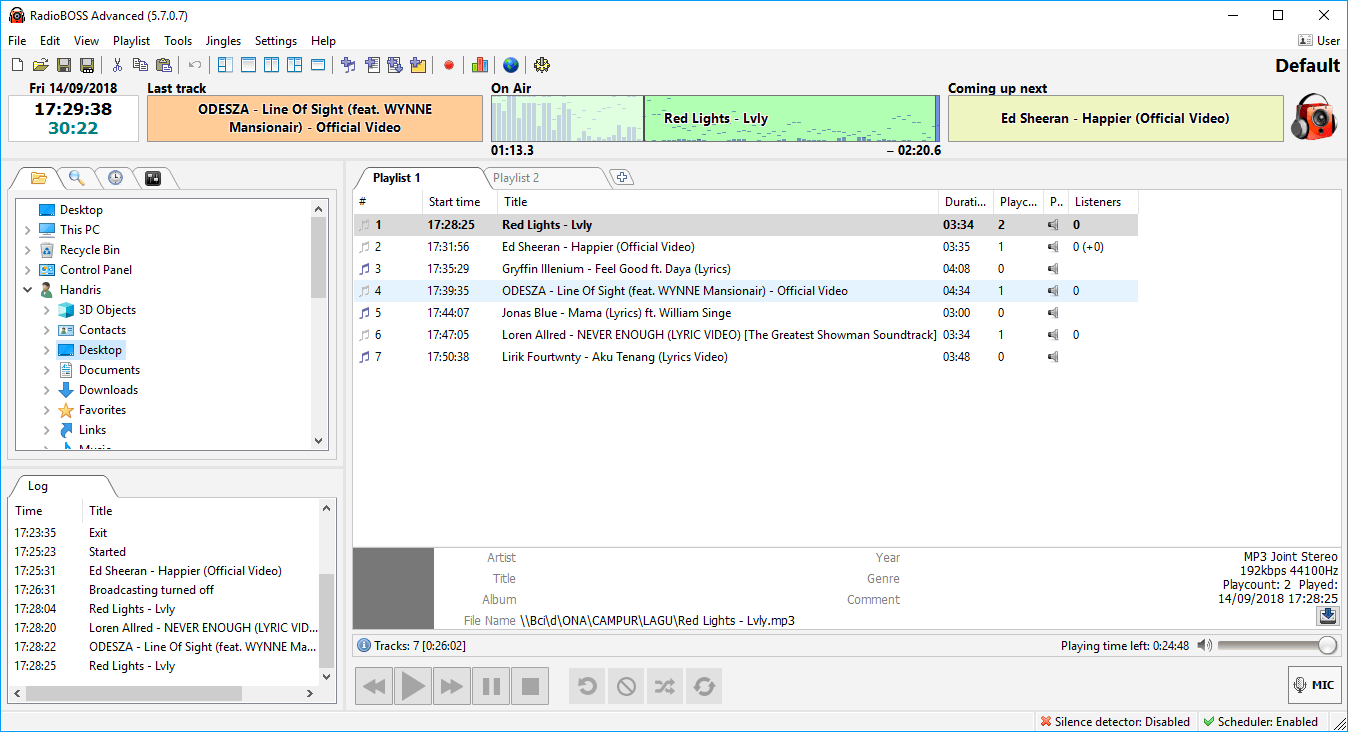The image size is (1348, 732).
Task: Add a new playlist tab with plus button
Action: [x=622, y=178]
